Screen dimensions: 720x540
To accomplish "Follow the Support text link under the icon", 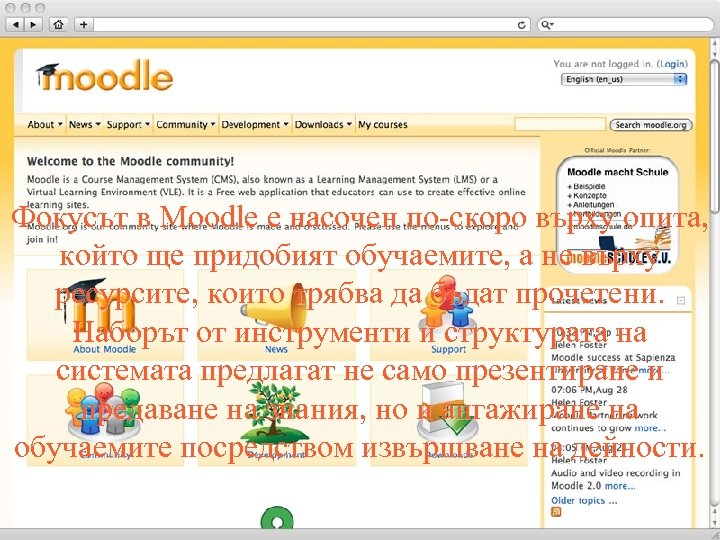I will pos(448,349).
